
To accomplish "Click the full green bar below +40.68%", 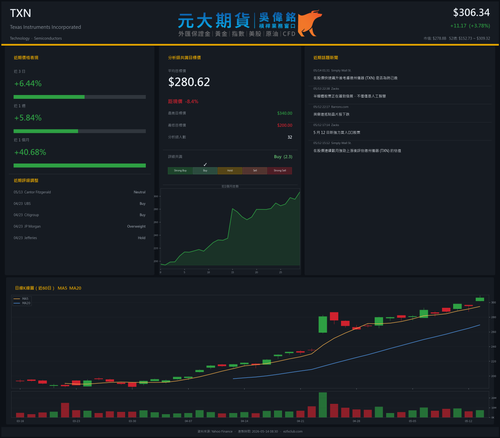I will 80,166.
